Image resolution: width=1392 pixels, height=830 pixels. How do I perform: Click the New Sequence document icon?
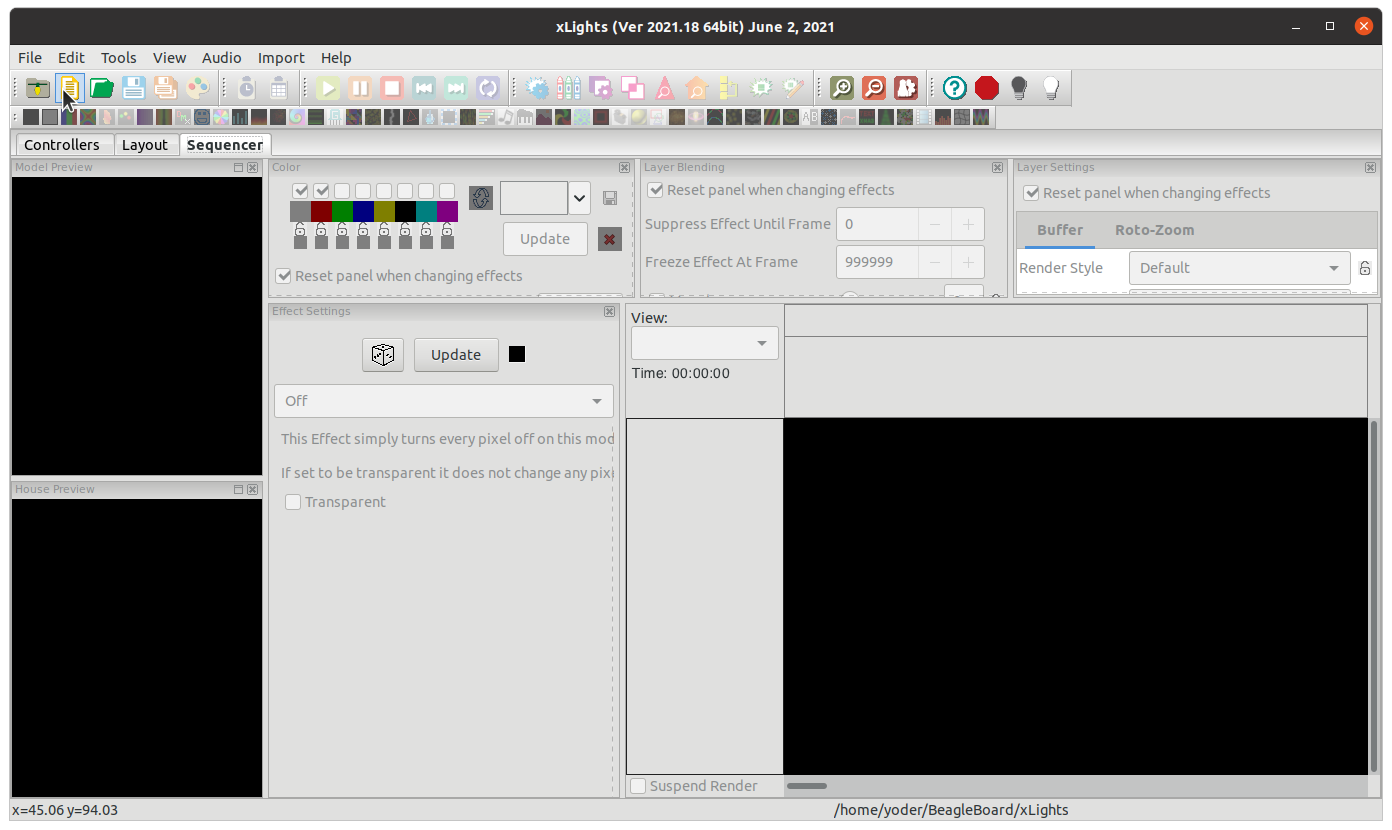69,88
